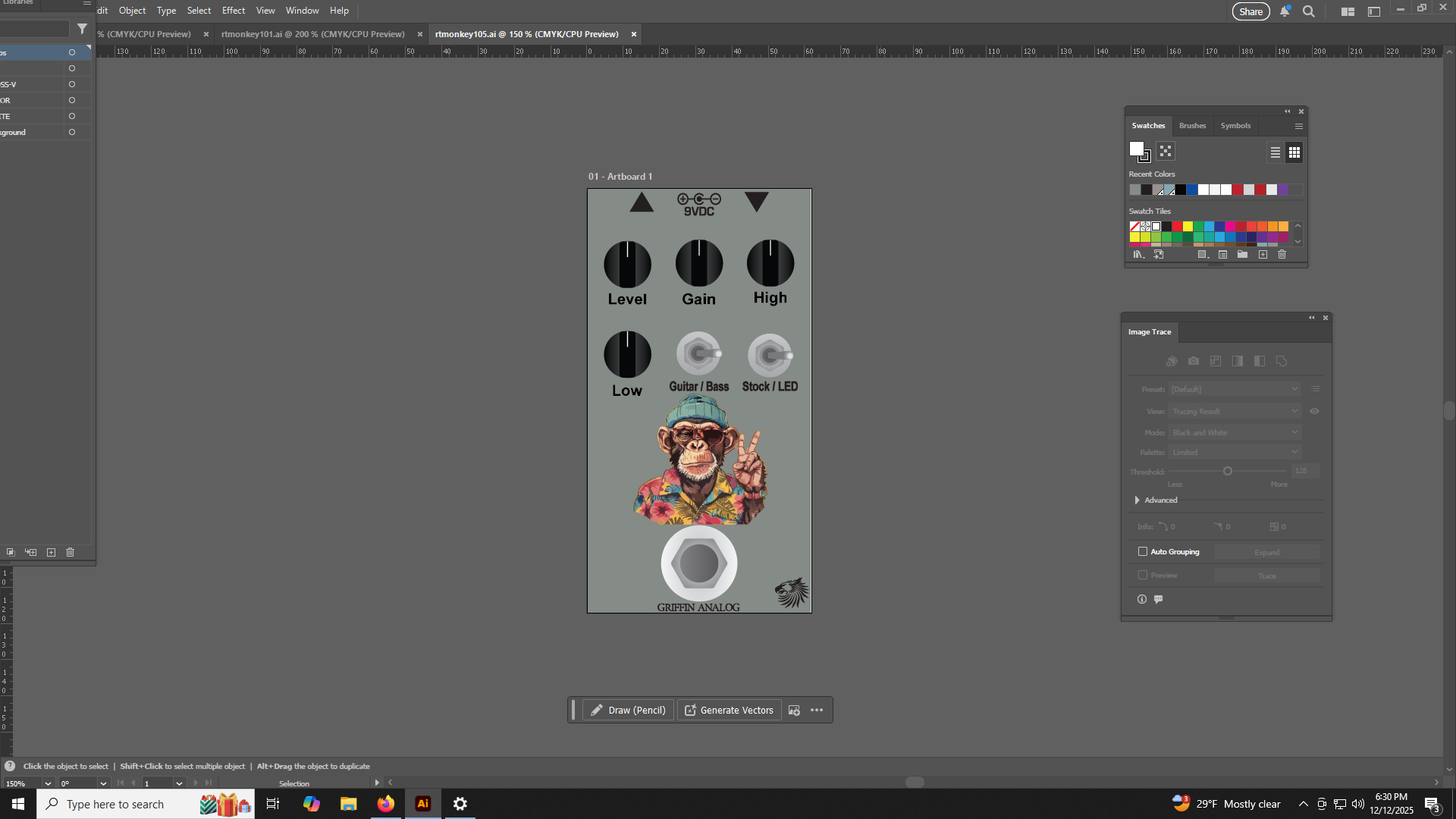Select the blue swatch in Recent Colors
Viewport: 1456px width, 819px height.
[x=1192, y=190]
